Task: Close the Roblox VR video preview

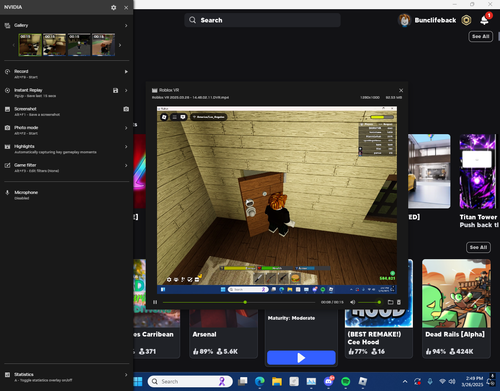Action: click(x=401, y=90)
